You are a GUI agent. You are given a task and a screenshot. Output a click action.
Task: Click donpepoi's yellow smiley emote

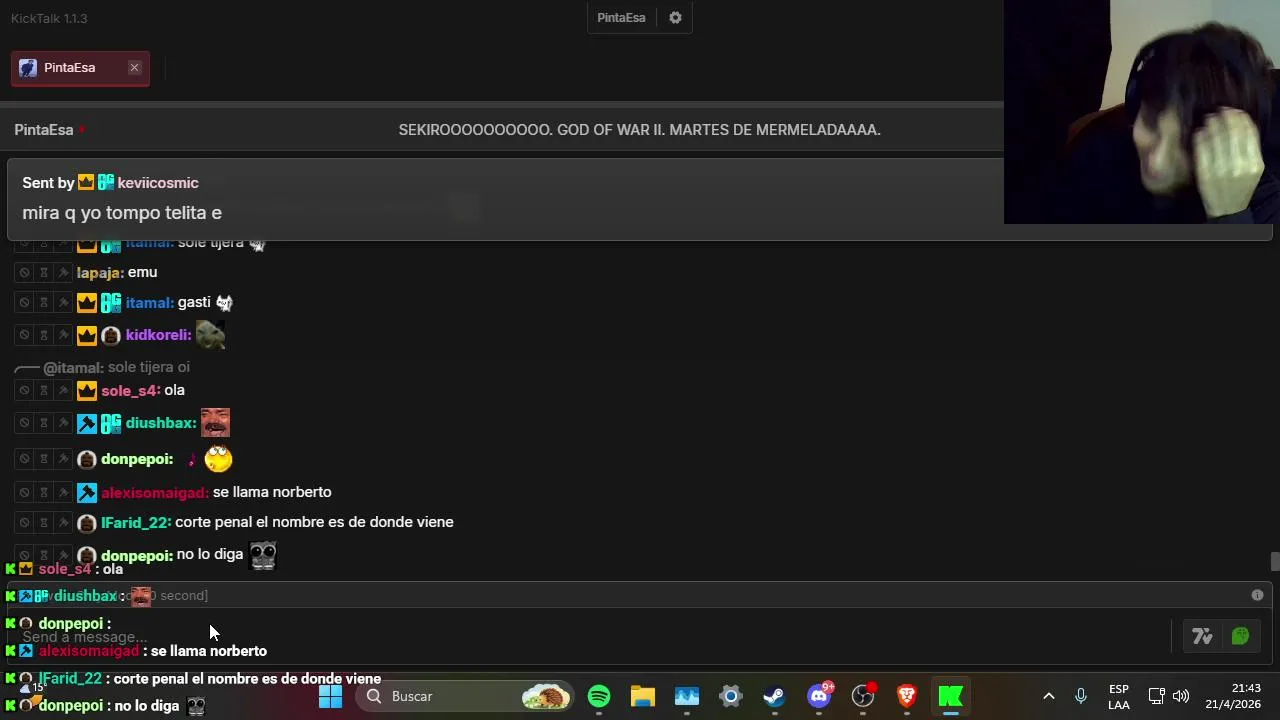(218, 459)
